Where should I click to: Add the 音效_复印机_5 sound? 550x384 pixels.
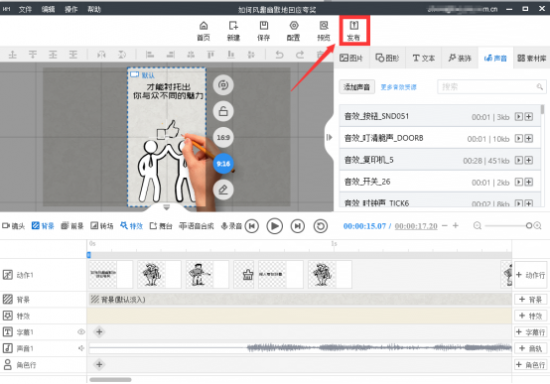[529, 160]
